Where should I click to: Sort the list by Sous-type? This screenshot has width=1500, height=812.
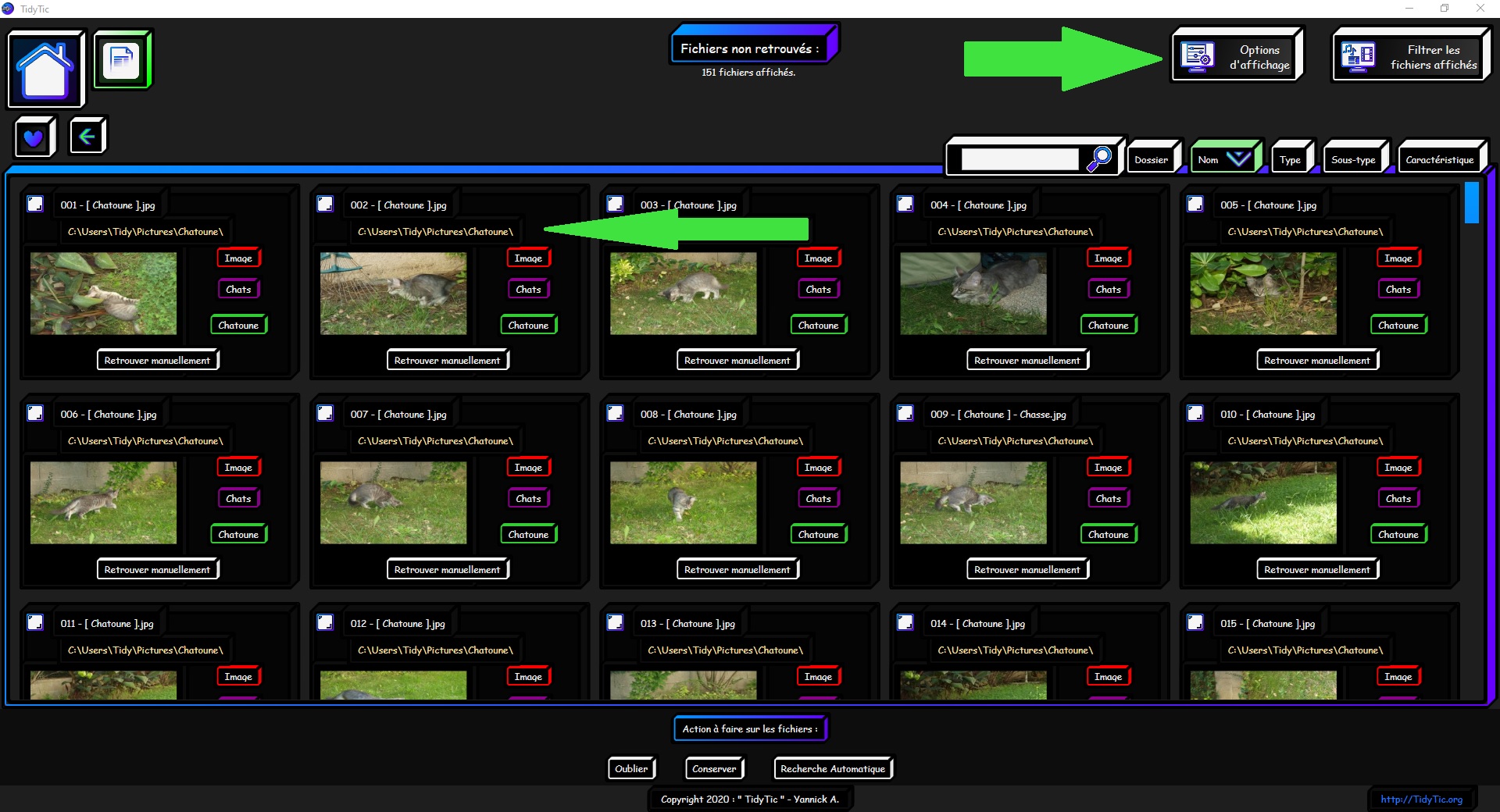pyautogui.click(x=1353, y=160)
